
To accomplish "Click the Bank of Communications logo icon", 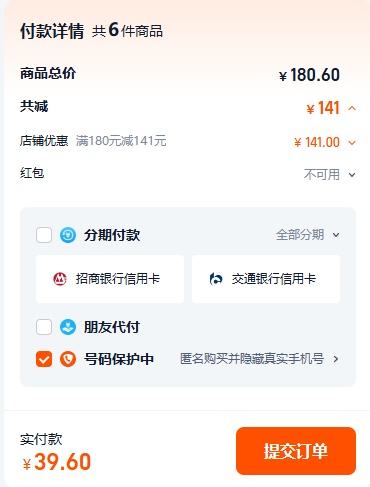I will [x=216, y=279].
